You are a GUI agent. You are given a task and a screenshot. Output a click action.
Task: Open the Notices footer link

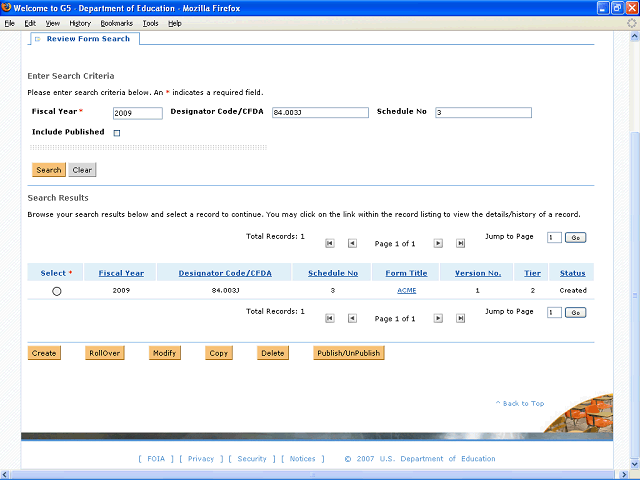302,458
